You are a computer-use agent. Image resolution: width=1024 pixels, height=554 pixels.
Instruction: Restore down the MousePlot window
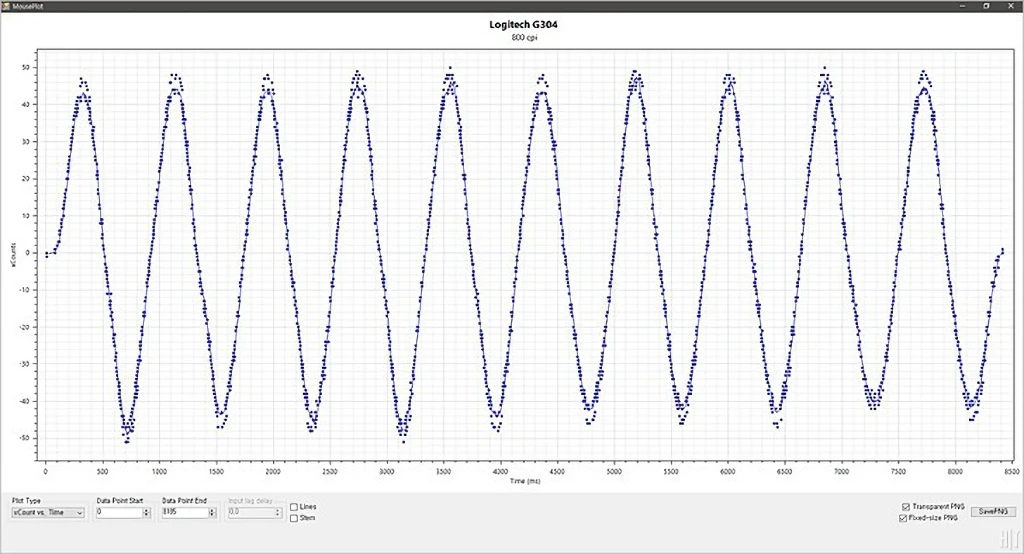click(x=986, y=6)
